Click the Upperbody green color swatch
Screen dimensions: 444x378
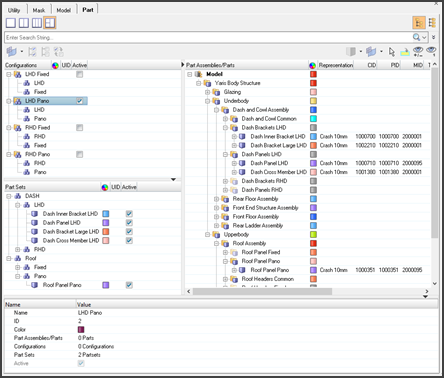[313, 235]
